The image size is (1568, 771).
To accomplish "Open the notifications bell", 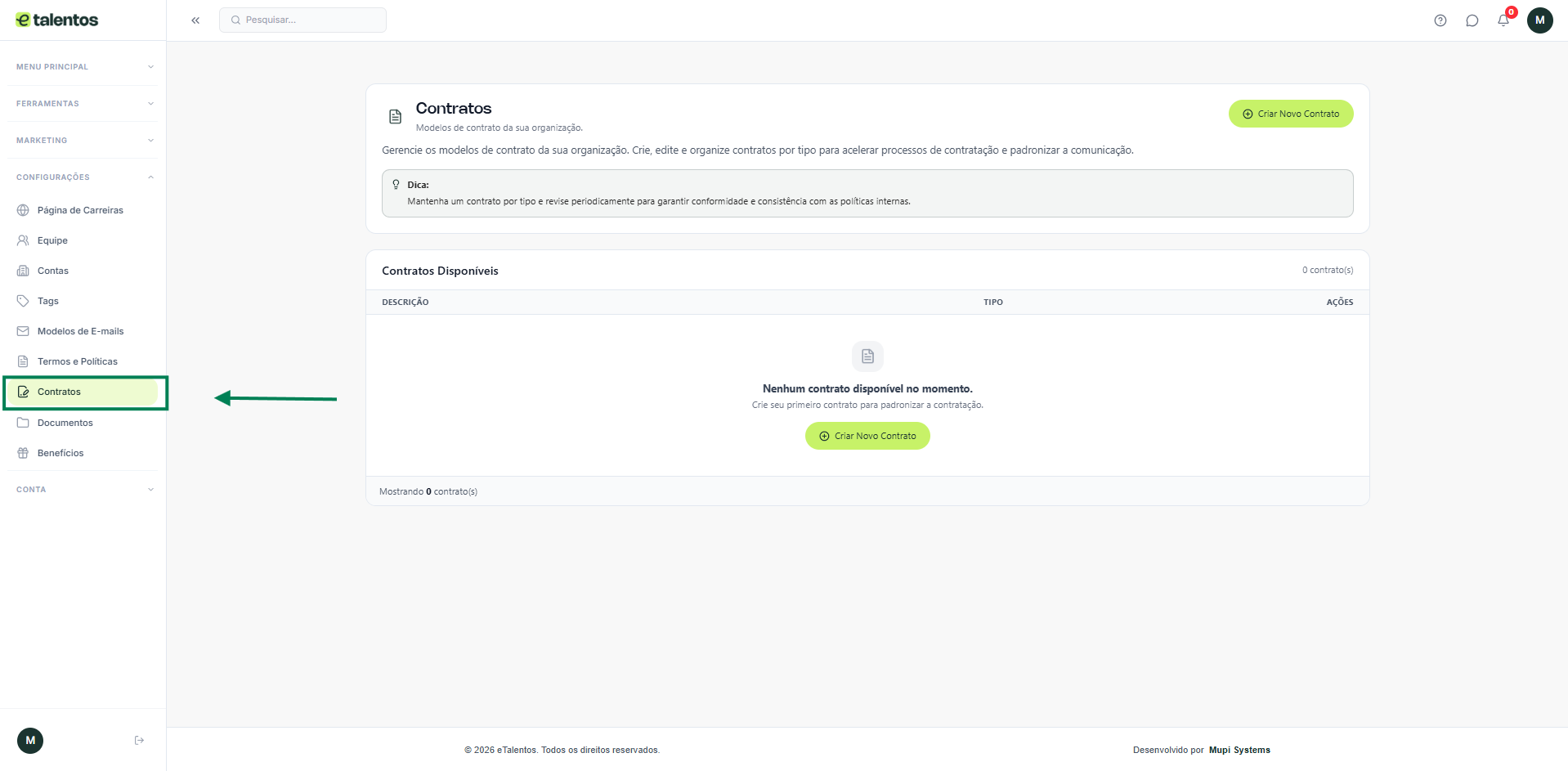I will (1503, 20).
